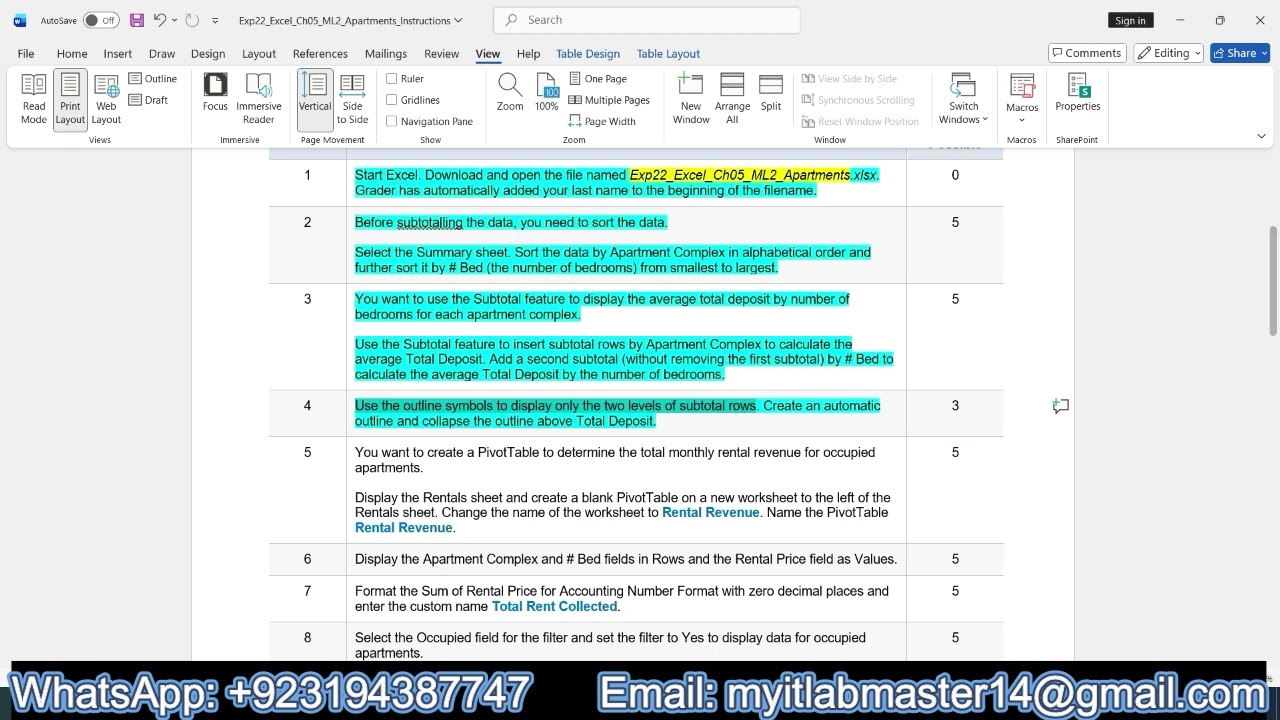Open the Mailings tab
Screen dimensions: 1280x720
point(386,54)
